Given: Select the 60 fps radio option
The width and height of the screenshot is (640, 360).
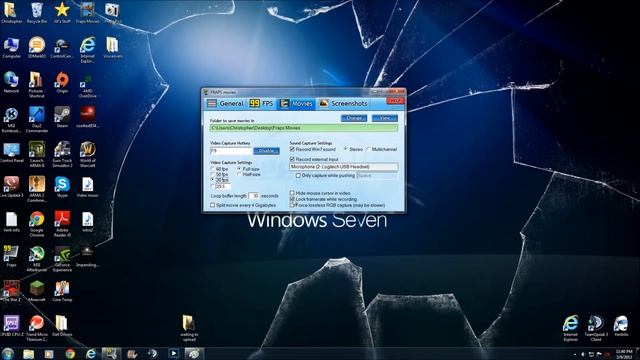Looking at the screenshot, I should 213,169.
